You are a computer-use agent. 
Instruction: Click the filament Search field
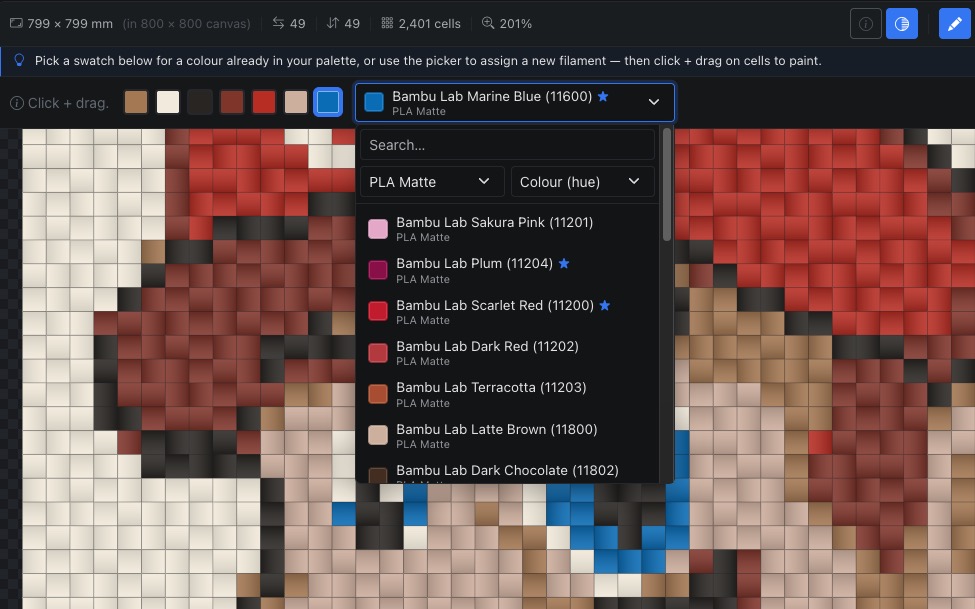[x=507, y=145]
